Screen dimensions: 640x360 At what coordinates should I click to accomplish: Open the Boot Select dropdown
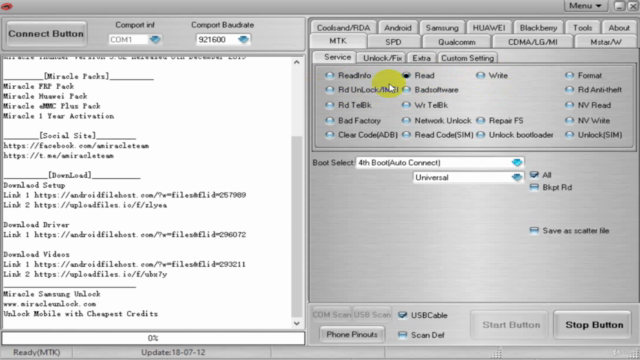click(x=517, y=162)
